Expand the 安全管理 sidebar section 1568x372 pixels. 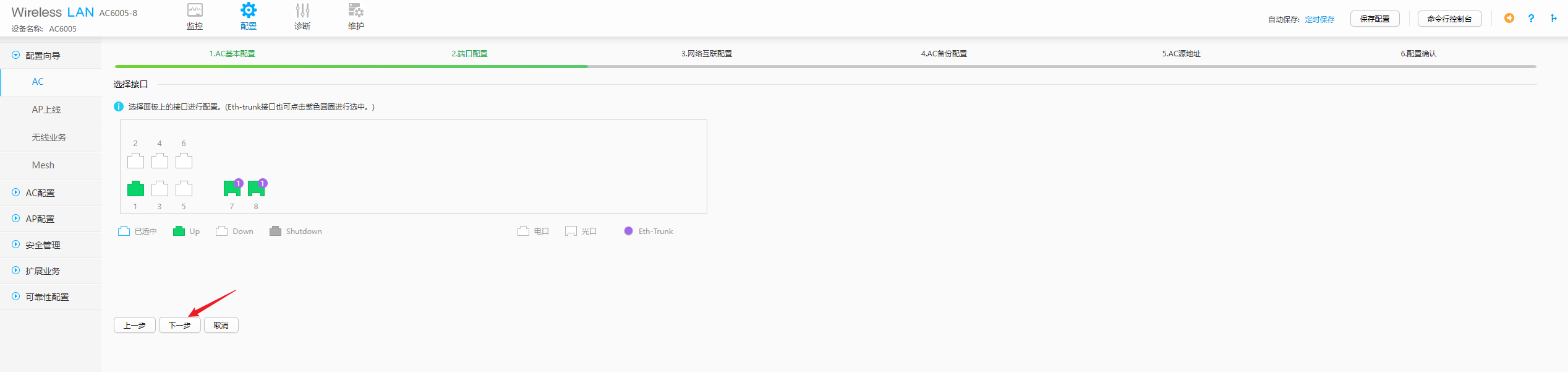coord(43,245)
